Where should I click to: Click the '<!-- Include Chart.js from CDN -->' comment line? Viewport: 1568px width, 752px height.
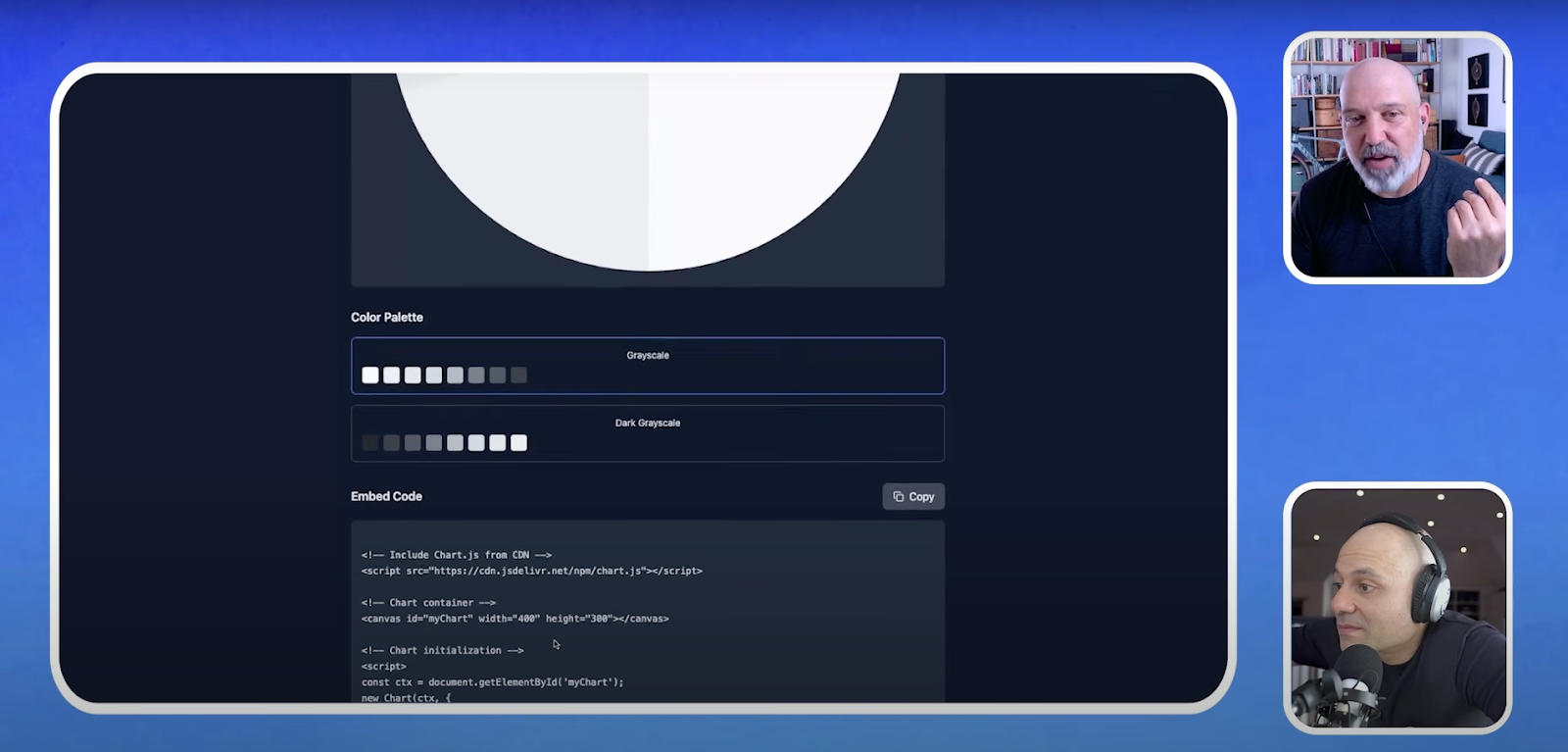(457, 555)
